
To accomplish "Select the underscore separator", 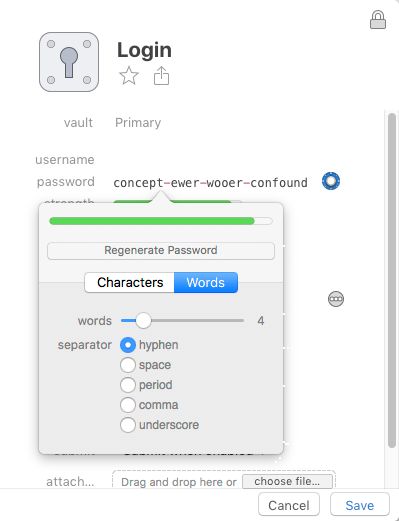I will (128, 425).
